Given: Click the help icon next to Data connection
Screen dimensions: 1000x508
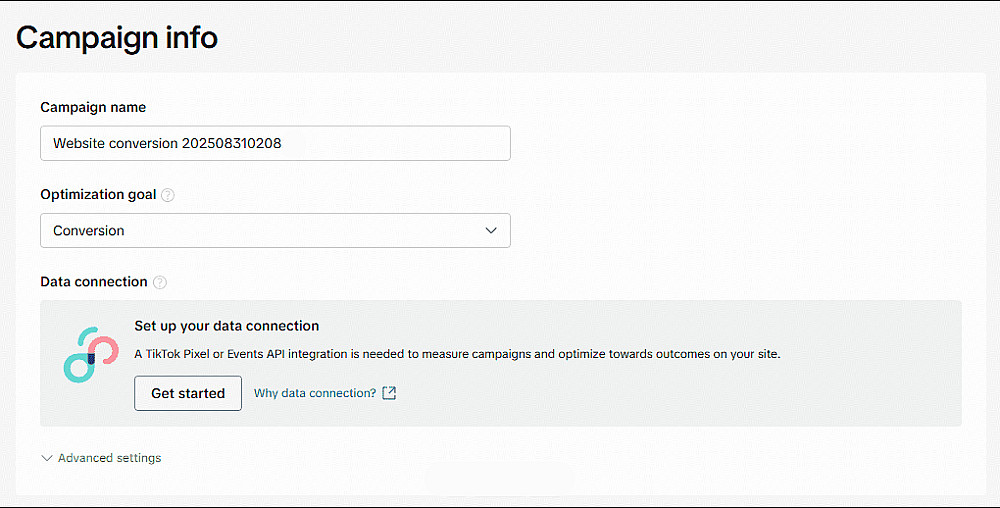Looking at the screenshot, I should tap(160, 282).
